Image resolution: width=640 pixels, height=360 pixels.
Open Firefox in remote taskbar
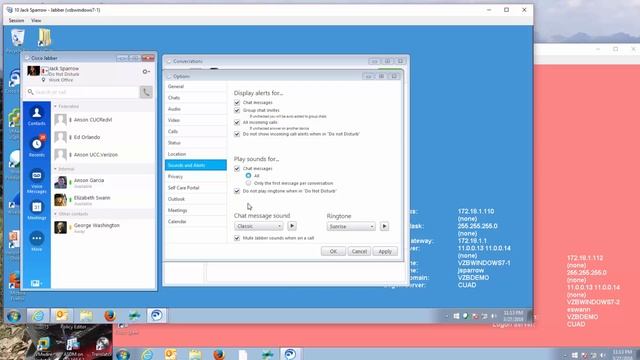[110, 316]
